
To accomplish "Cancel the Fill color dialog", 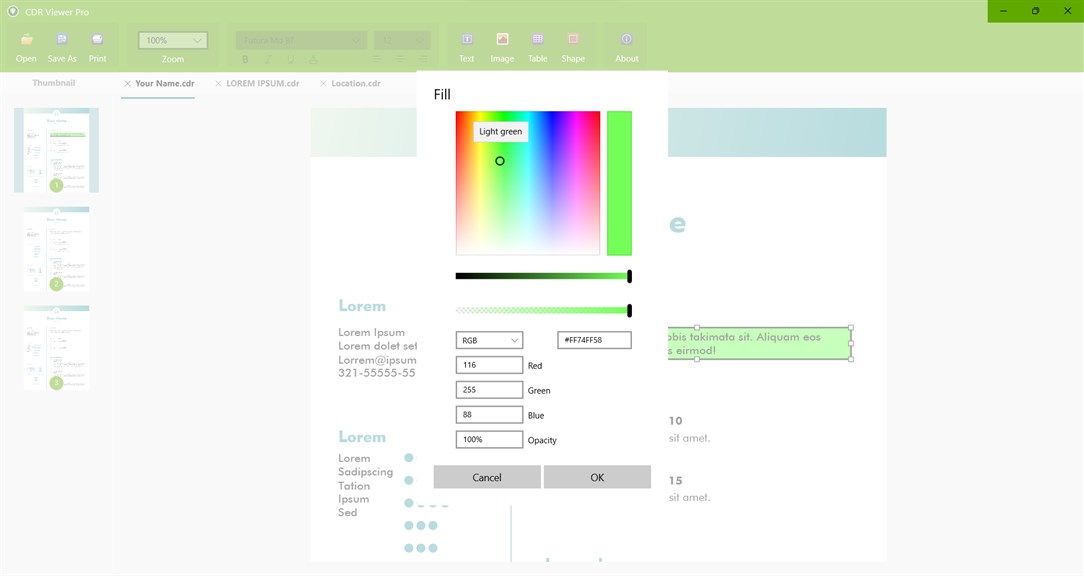I will pos(487,477).
